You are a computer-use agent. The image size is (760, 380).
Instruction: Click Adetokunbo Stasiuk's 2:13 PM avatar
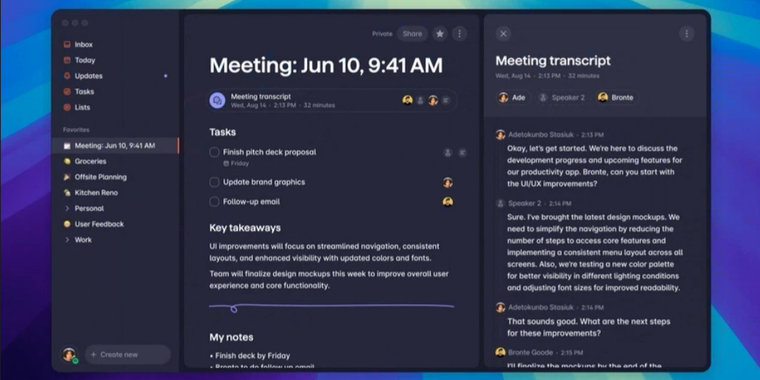pos(501,135)
